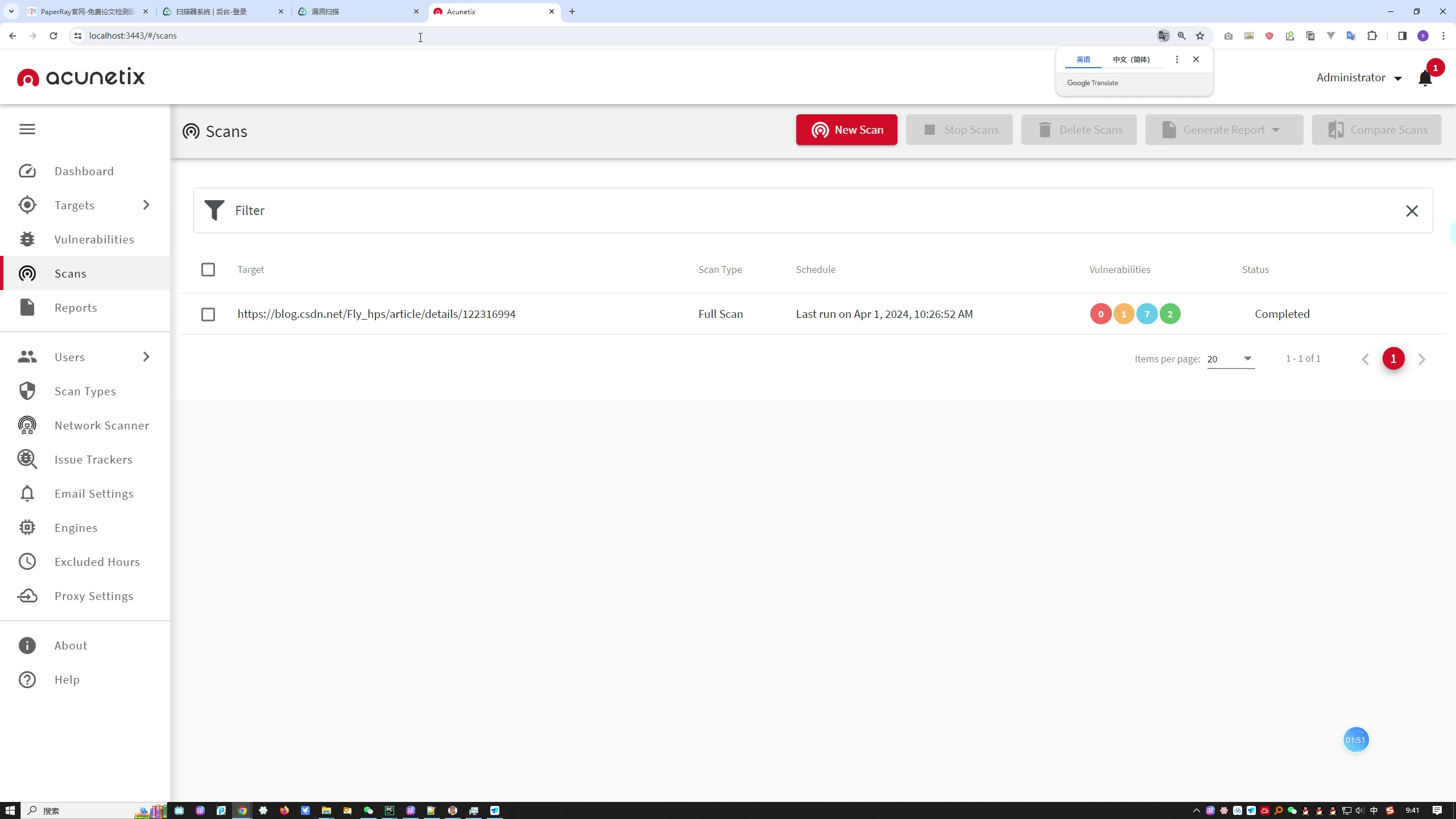Screen dimensions: 1456x819
Task: Close the Google Translate popup
Action: coord(1196,59)
